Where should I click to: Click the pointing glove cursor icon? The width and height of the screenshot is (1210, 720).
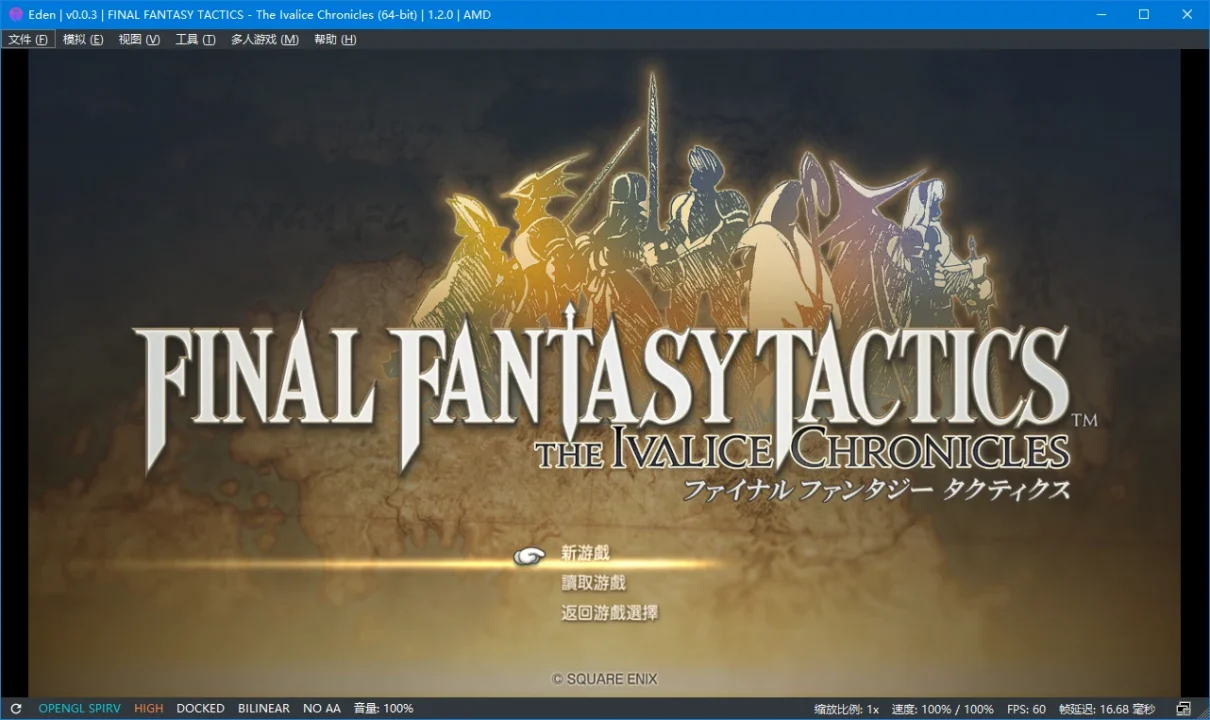click(530, 556)
